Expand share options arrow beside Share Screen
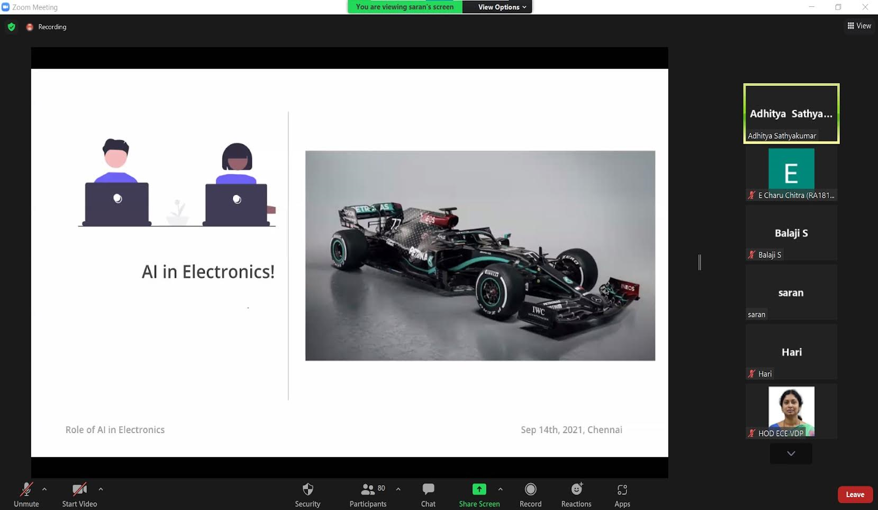Image resolution: width=878 pixels, height=510 pixels. tap(500, 489)
